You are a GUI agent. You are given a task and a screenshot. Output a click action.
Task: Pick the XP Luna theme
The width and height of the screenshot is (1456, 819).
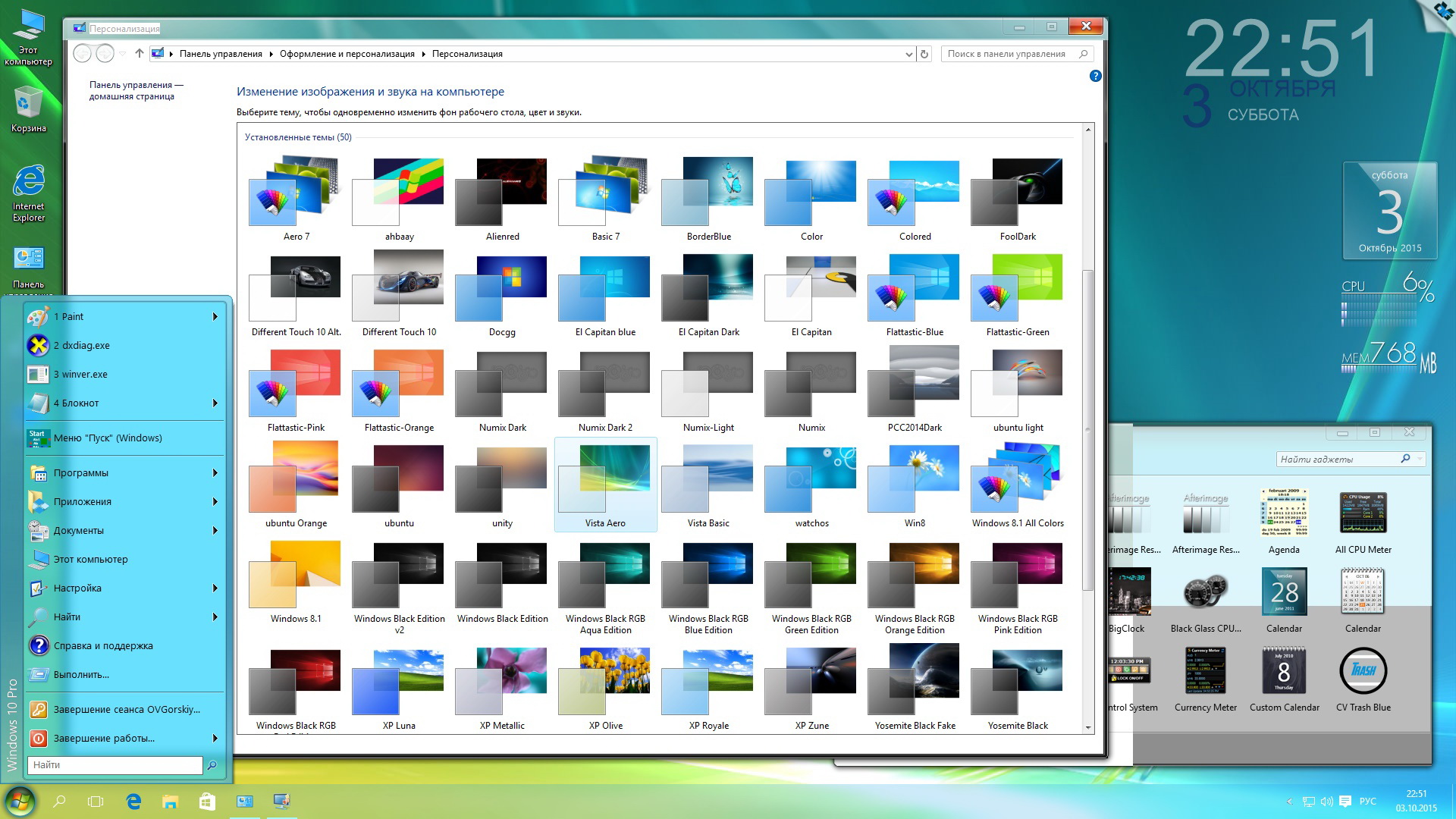(399, 682)
